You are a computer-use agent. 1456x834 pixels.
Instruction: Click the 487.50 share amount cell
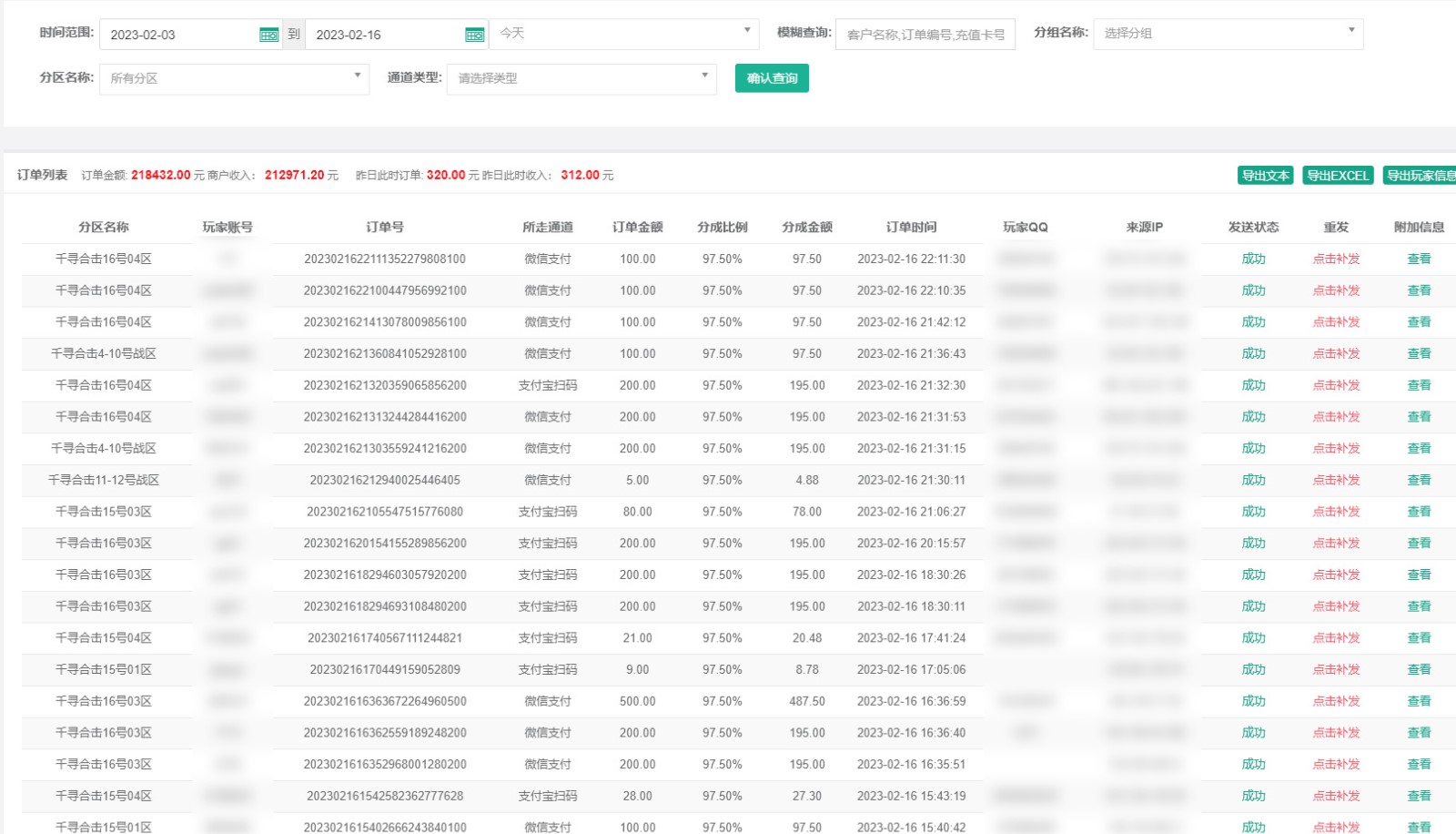[x=807, y=701]
